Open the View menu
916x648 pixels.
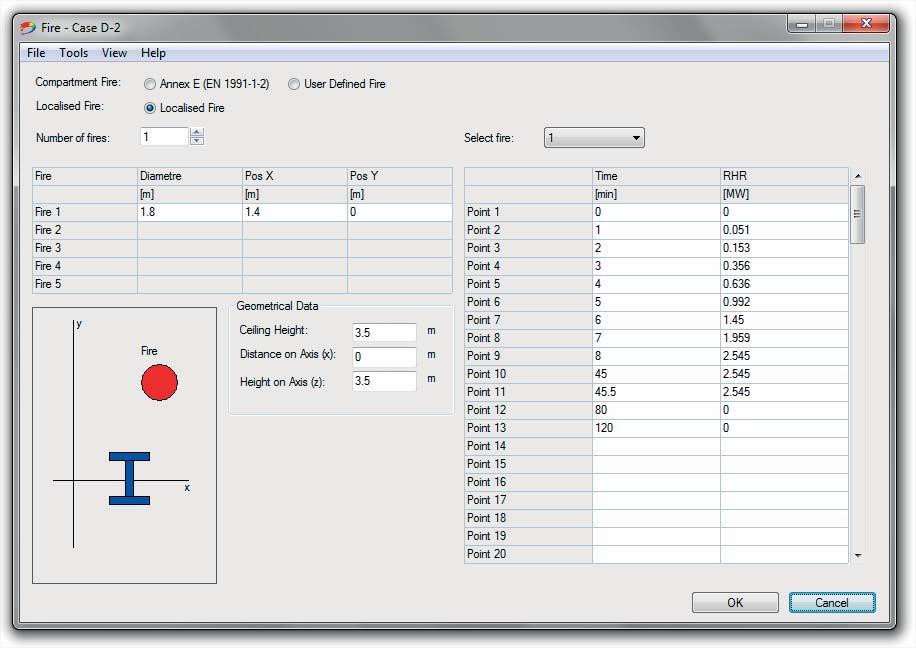click(x=114, y=53)
